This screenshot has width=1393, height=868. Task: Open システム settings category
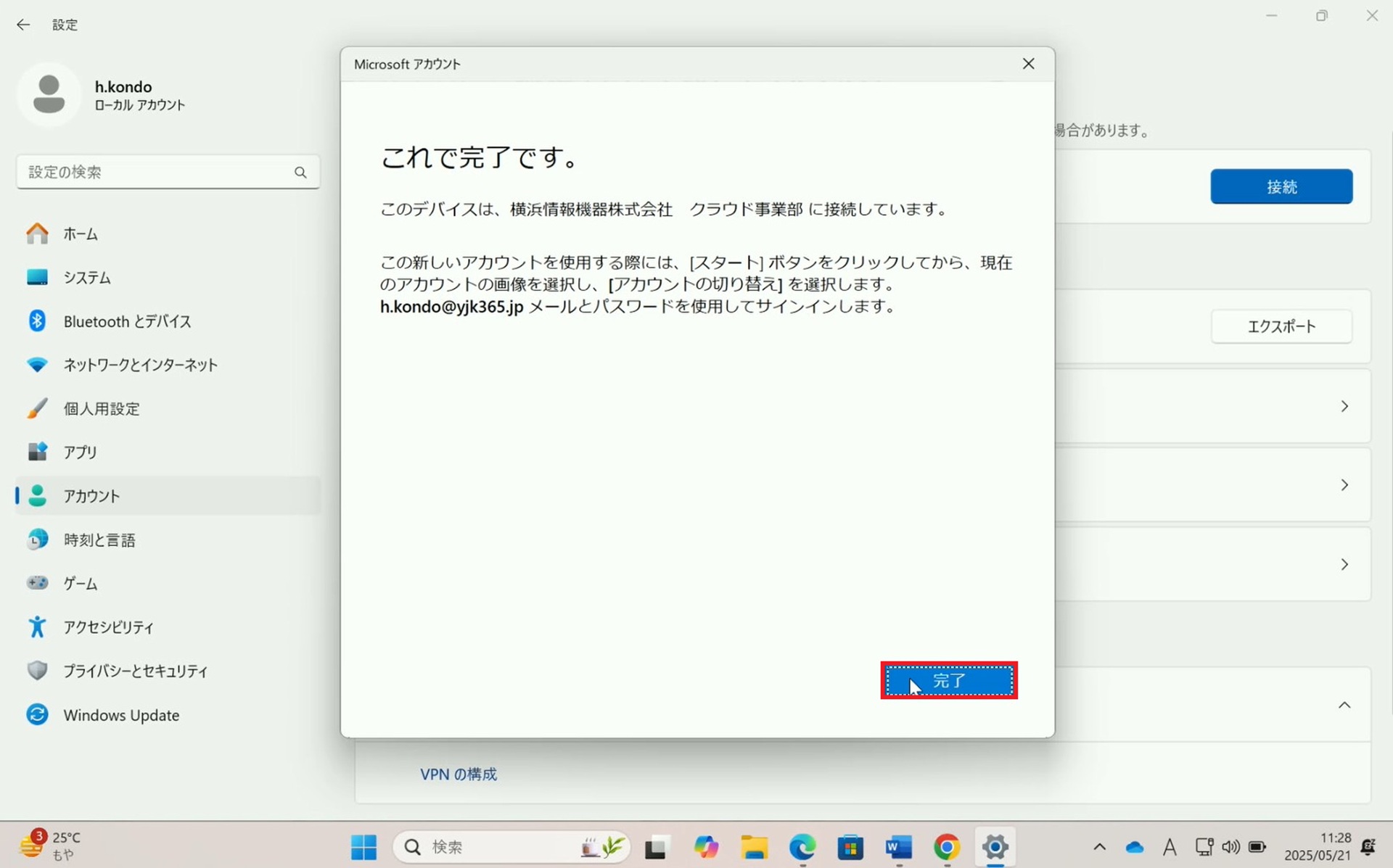[168, 277]
